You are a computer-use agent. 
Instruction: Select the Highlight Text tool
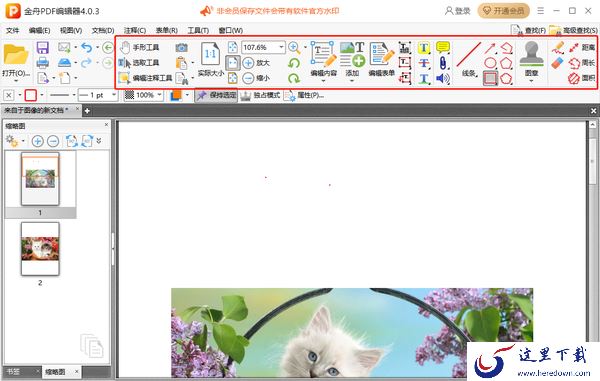[x=424, y=48]
